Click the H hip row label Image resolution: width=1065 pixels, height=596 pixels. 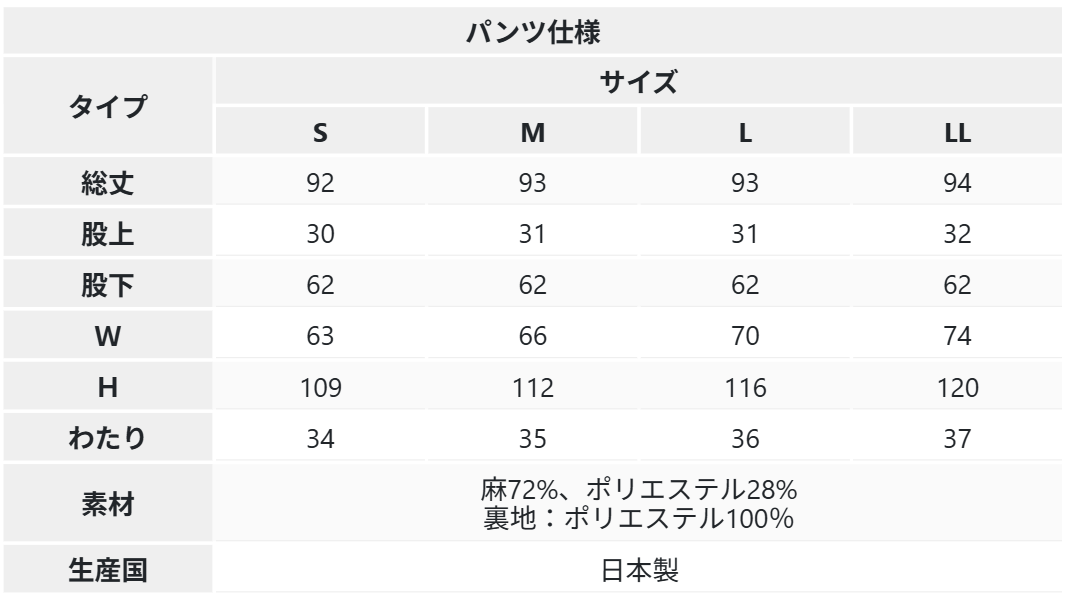coord(107,388)
